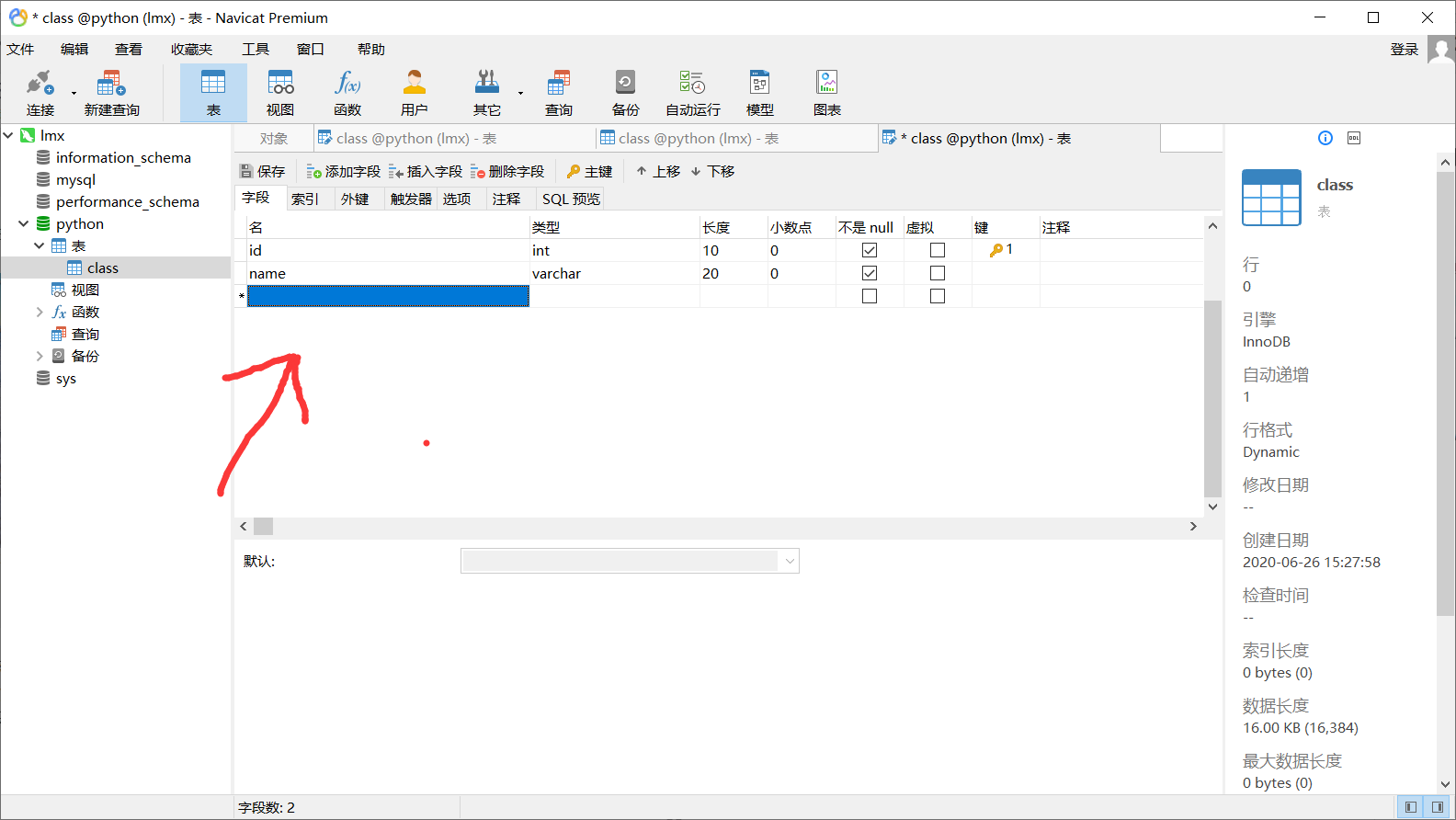Click the length value 20
The height and width of the screenshot is (820, 1456).
click(x=711, y=273)
